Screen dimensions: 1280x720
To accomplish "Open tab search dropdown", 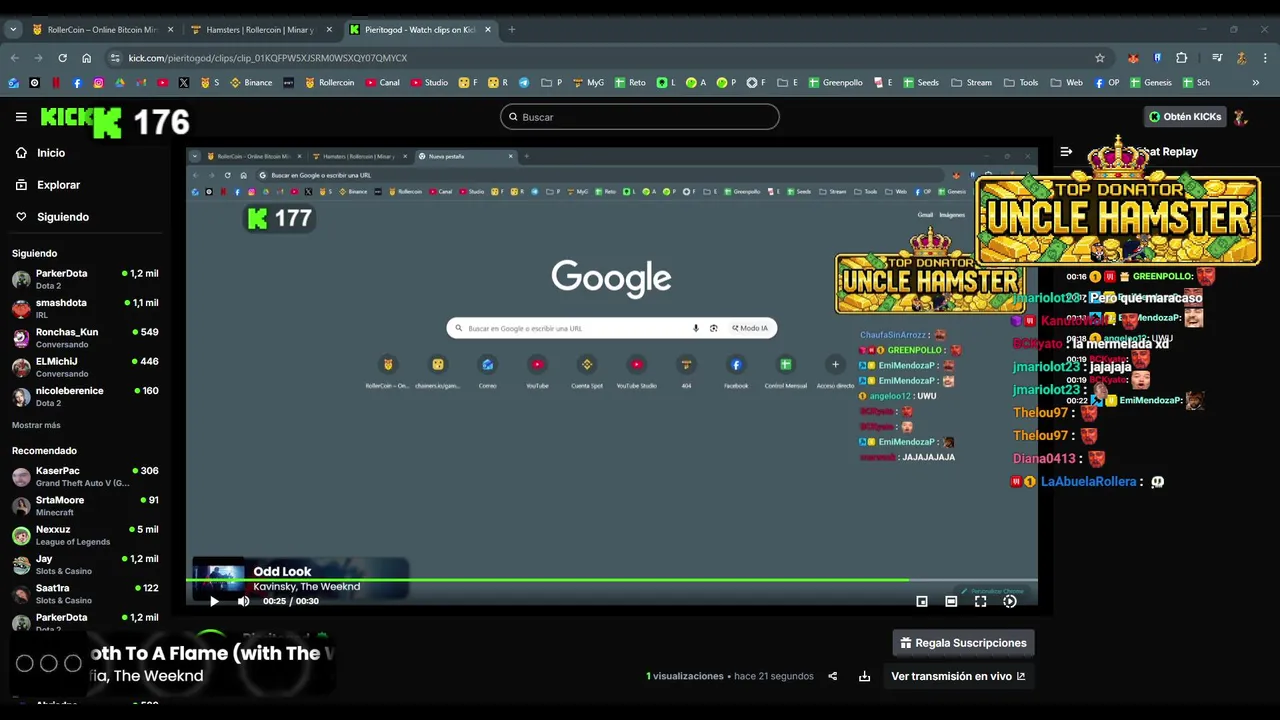I will tap(13, 30).
